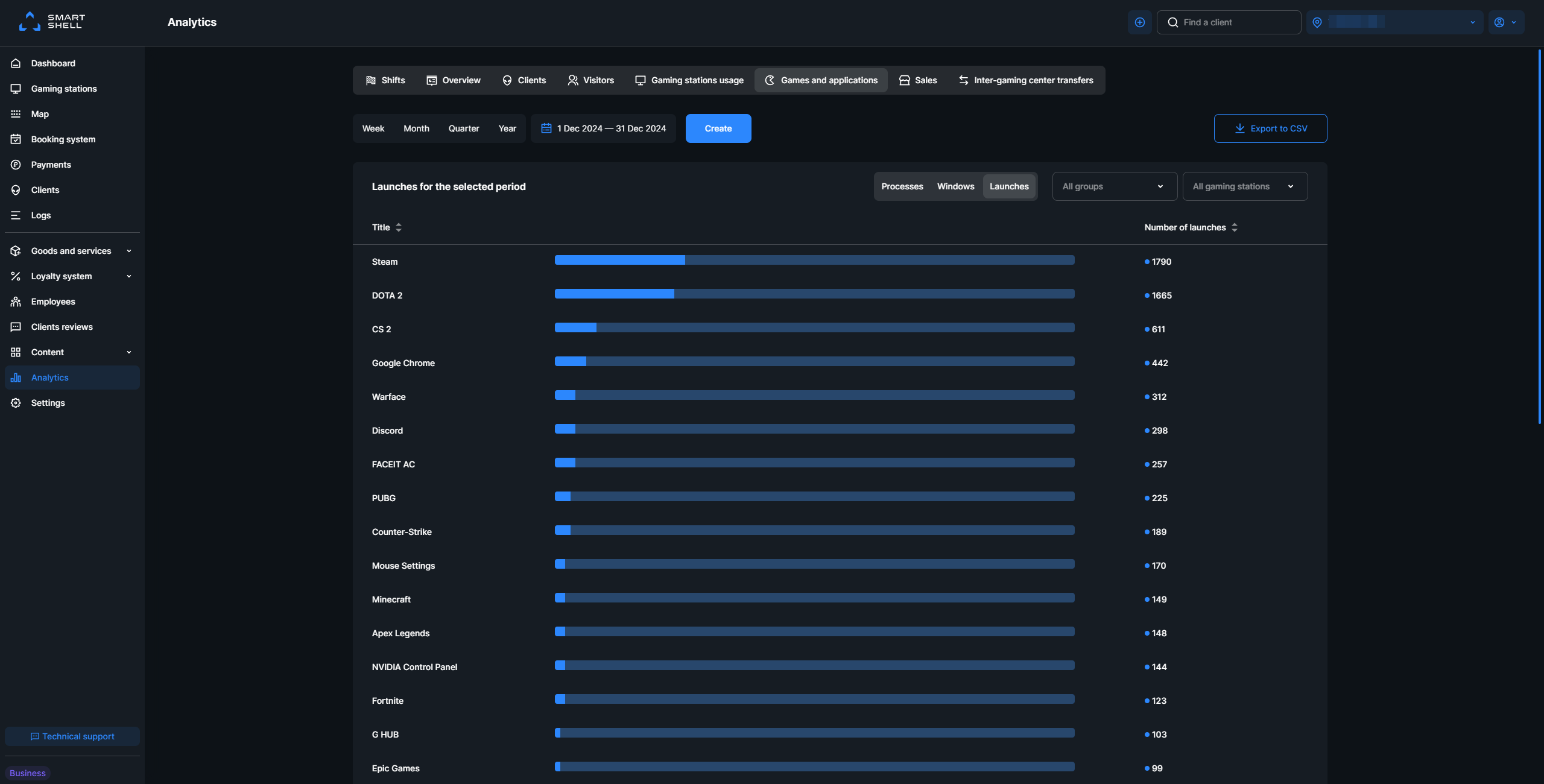Image resolution: width=1544 pixels, height=784 pixels.
Task: Select the Quarter period
Action: [463, 128]
